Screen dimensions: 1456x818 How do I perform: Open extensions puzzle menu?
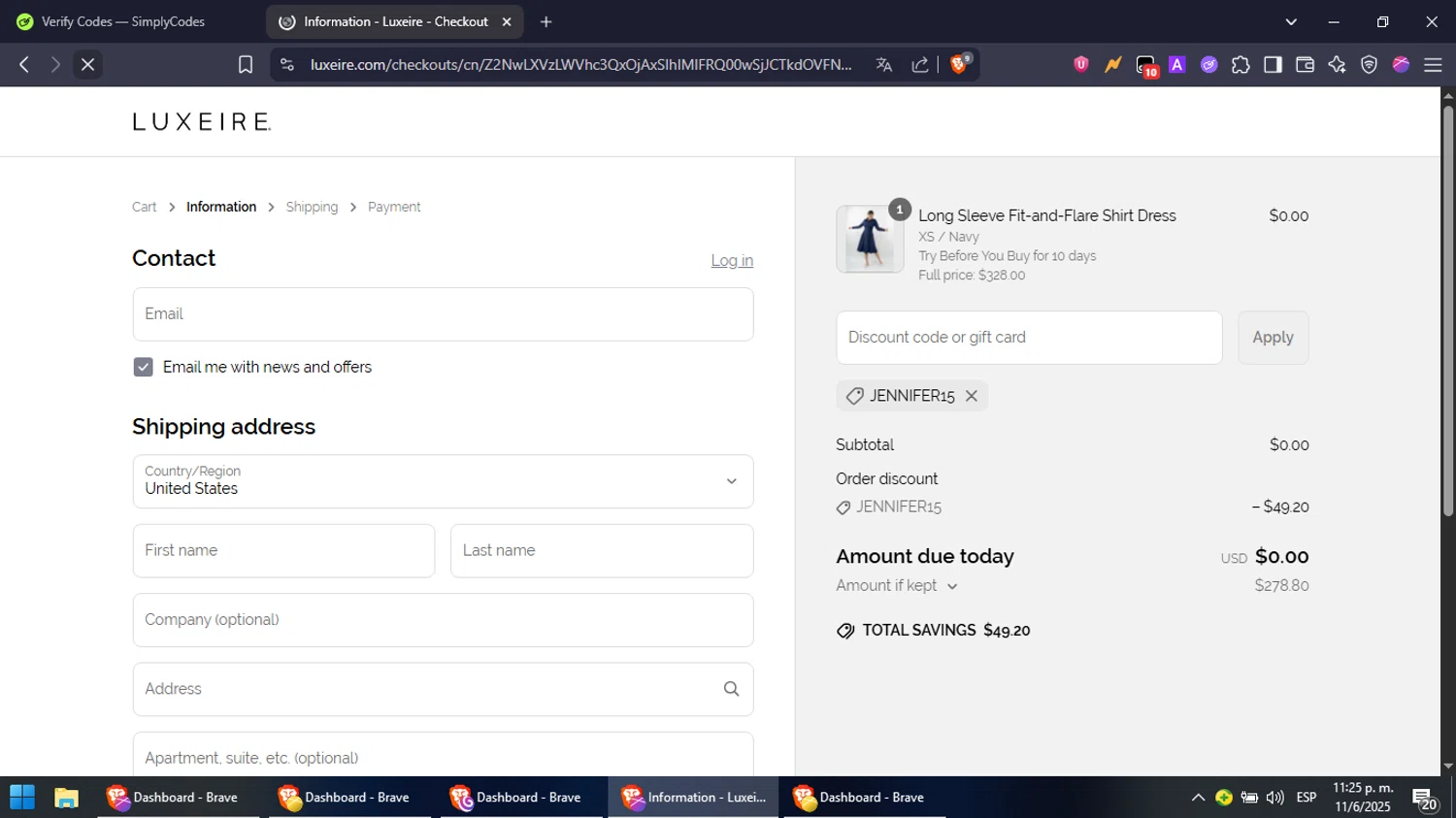click(x=1241, y=65)
